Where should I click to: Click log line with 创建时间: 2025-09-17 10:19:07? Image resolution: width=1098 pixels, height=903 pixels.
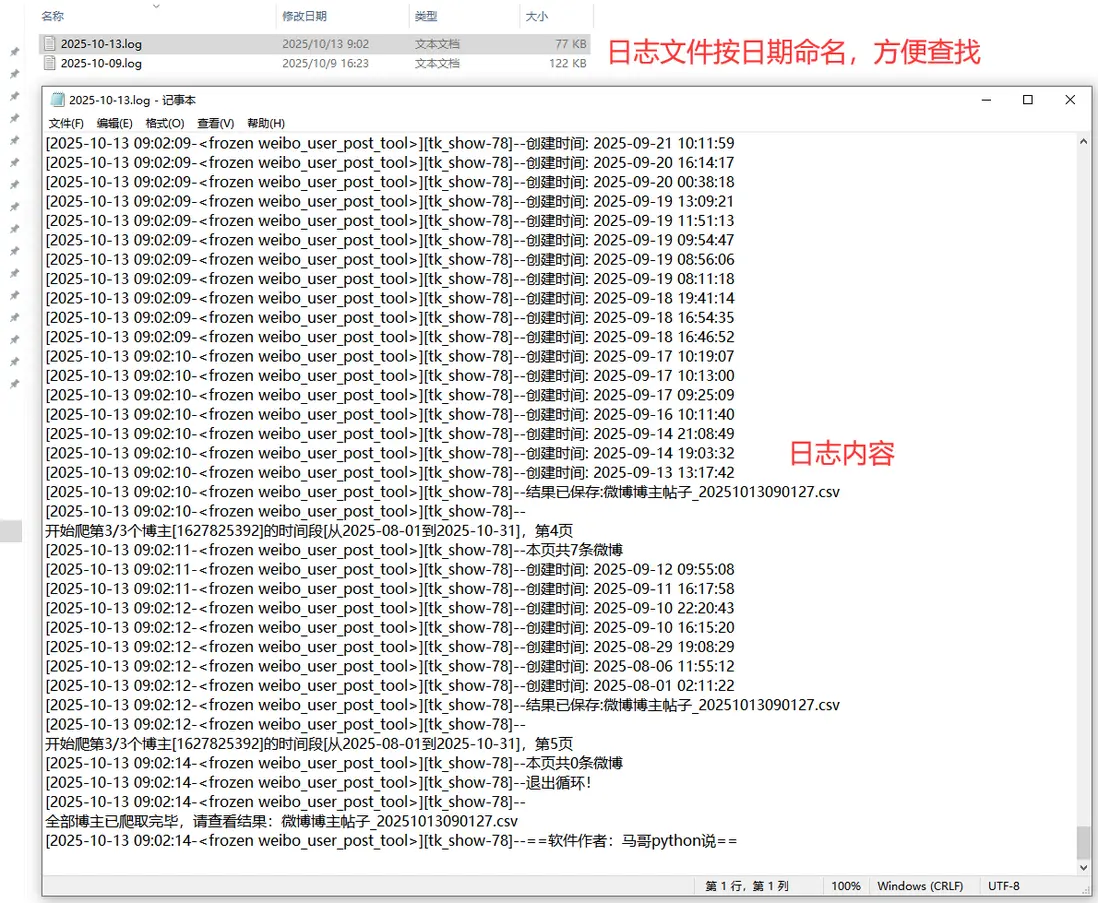tap(390, 356)
